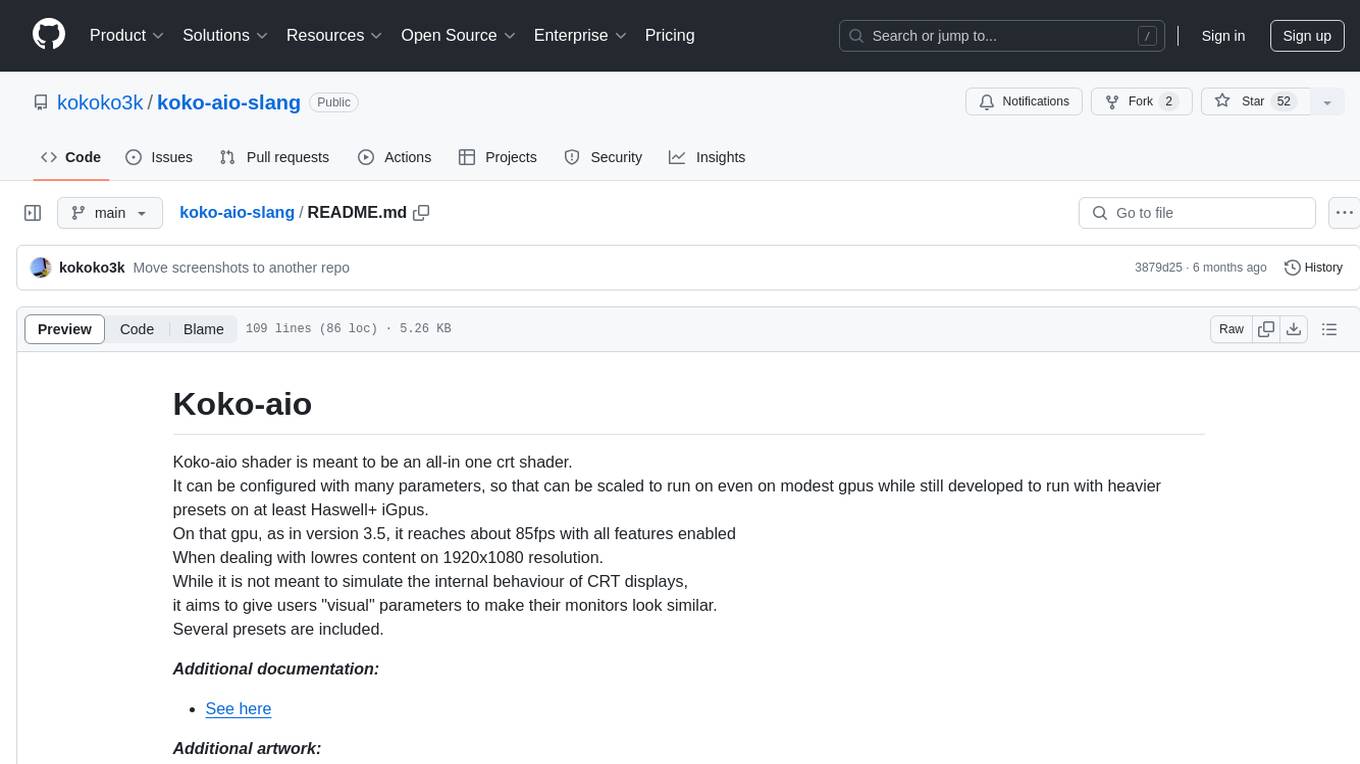Open kokoko3k user profile link
The width and height of the screenshot is (1360, 764).
100,102
